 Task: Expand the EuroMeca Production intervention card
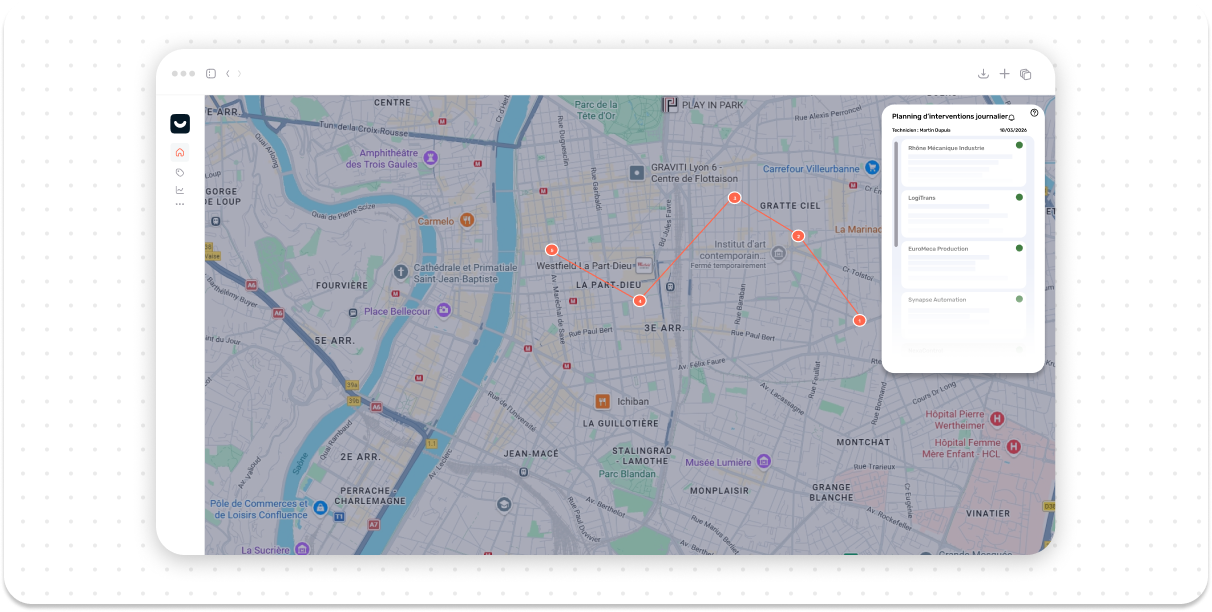(962, 262)
